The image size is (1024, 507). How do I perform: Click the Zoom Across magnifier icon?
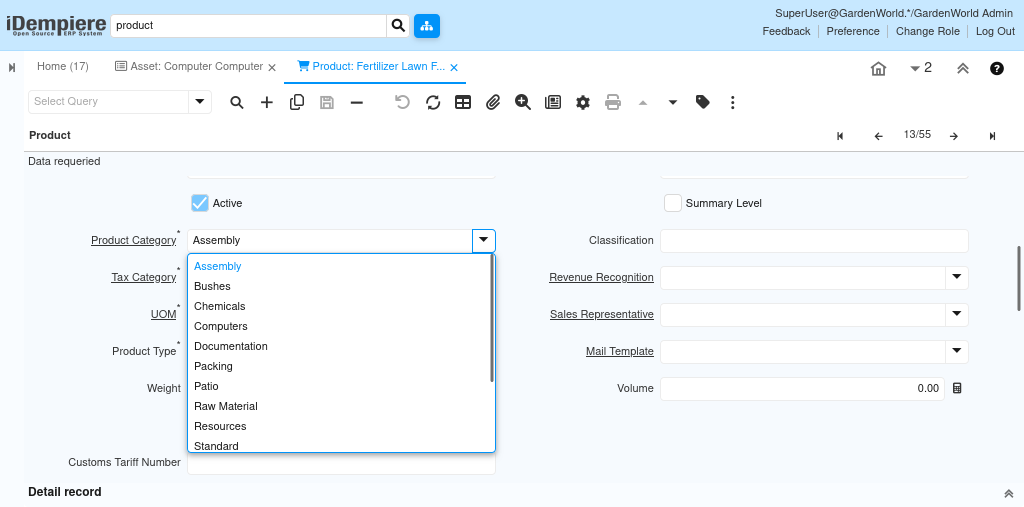click(x=523, y=102)
